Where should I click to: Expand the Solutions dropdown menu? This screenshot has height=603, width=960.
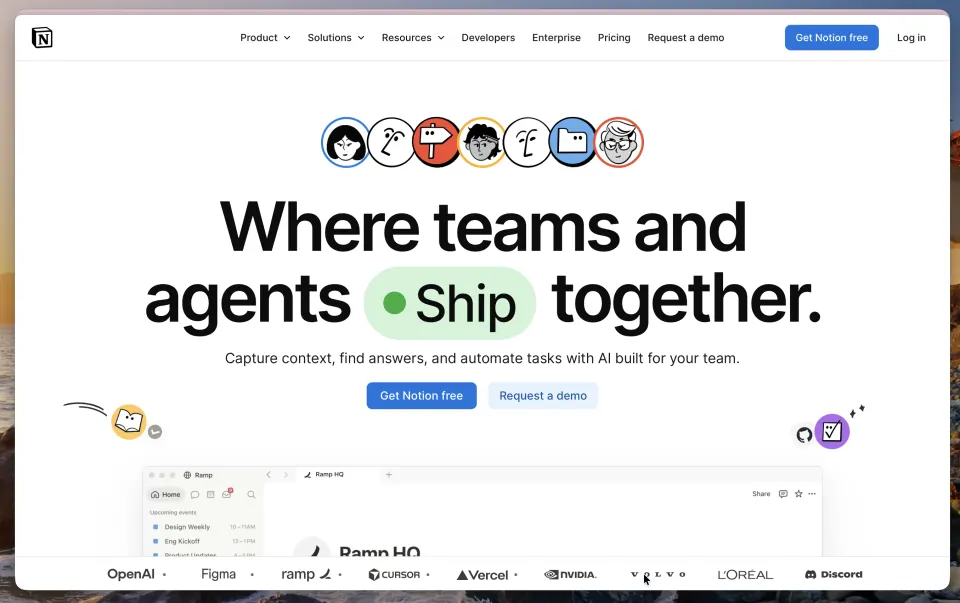(x=336, y=38)
